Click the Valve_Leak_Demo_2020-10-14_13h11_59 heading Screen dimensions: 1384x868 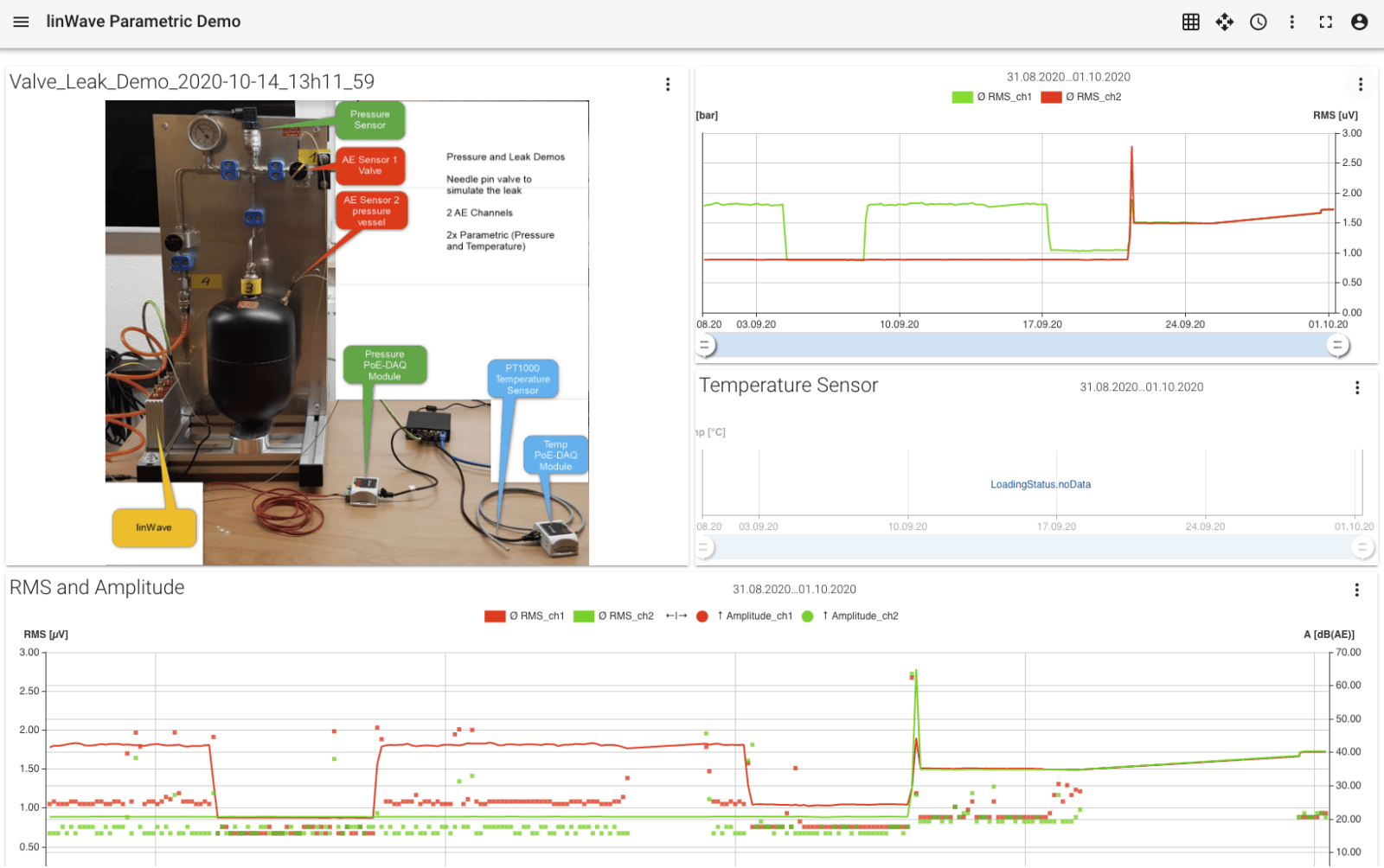192,82
